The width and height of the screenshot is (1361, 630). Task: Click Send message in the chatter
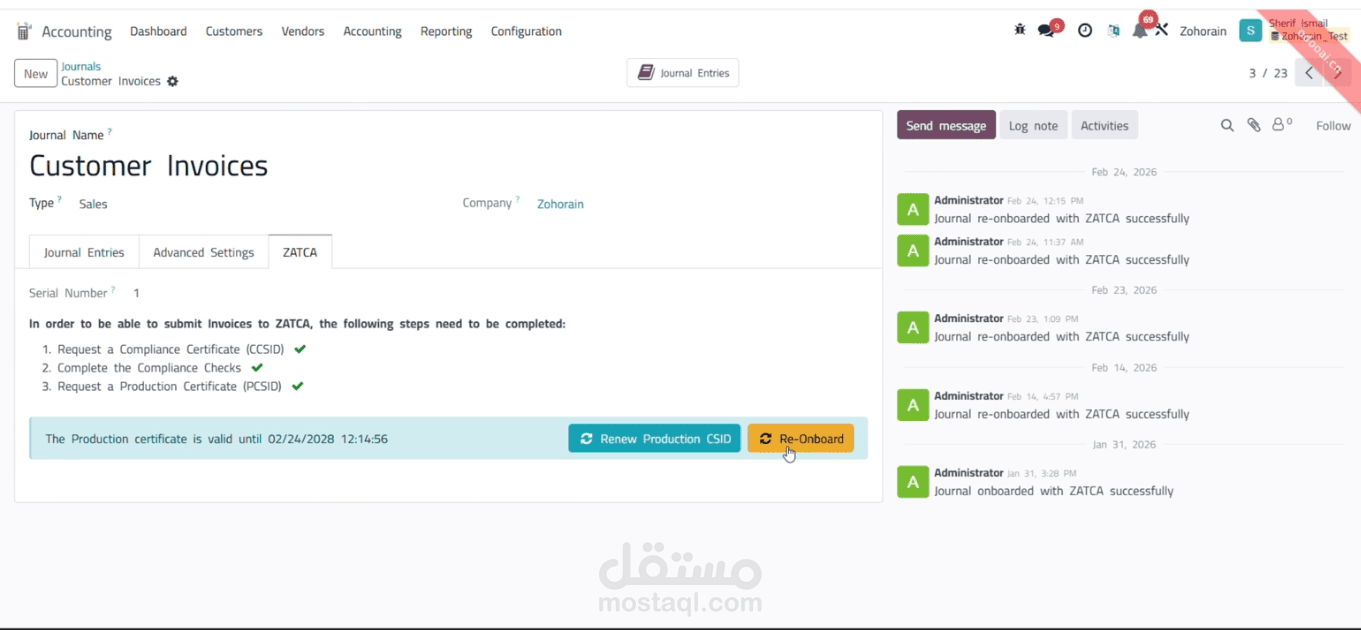coord(946,125)
